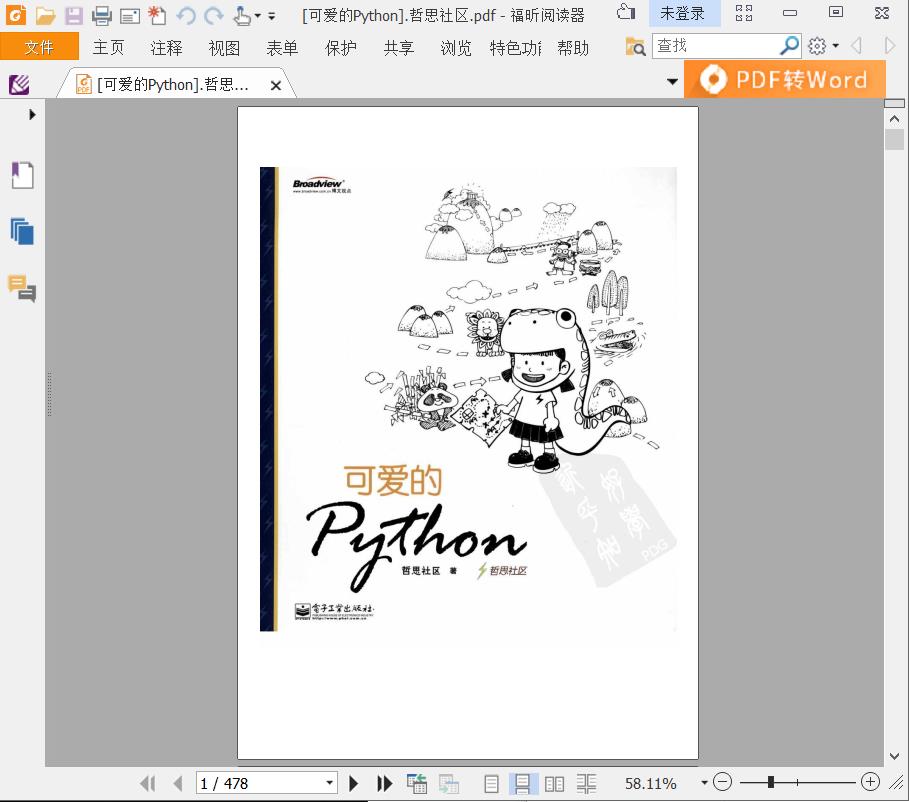The image size is (909, 802).
Task: Zoom in with plus button
Action: [x=870, y=782]
